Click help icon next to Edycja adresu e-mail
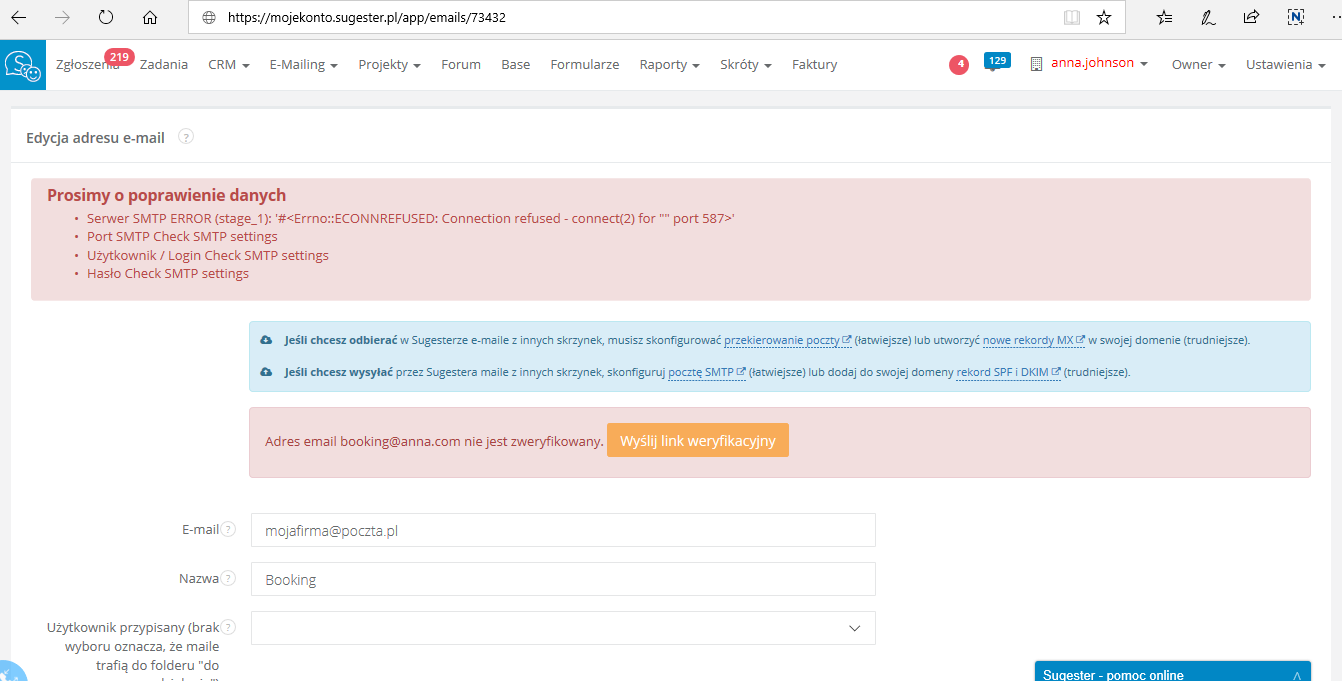The height and width of the screenshot is (681, 1342). pos(186,137)
